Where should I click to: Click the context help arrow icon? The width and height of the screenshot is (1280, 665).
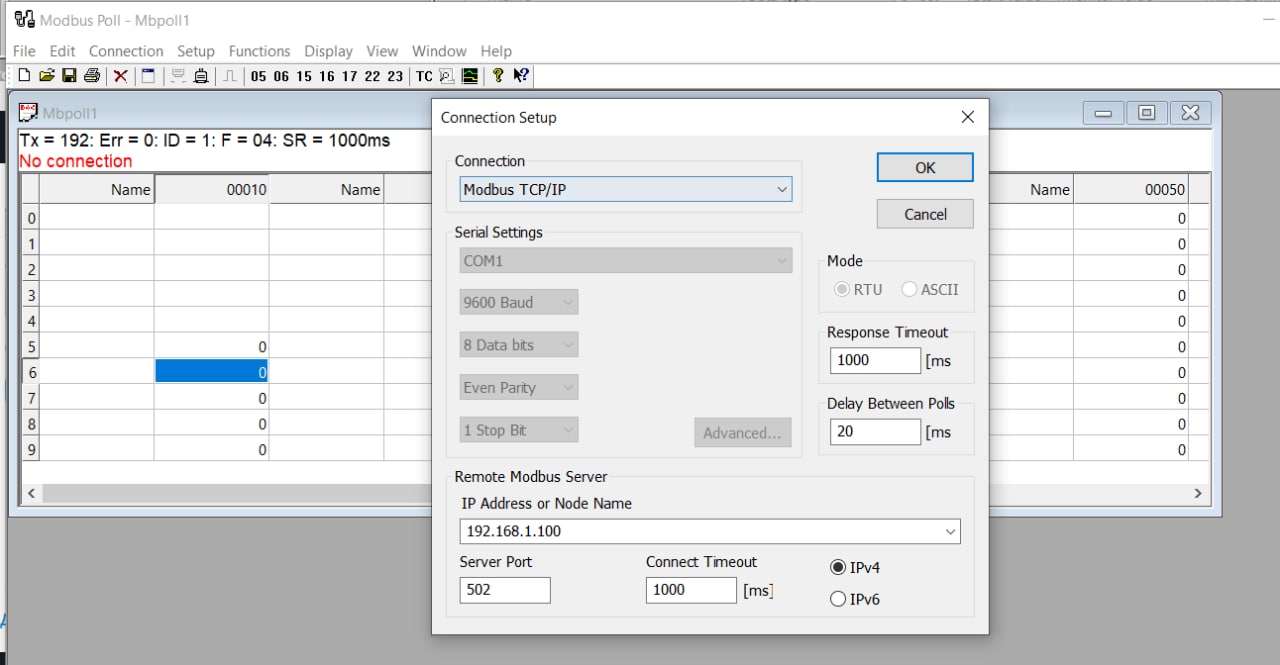[x=521, y=76]
